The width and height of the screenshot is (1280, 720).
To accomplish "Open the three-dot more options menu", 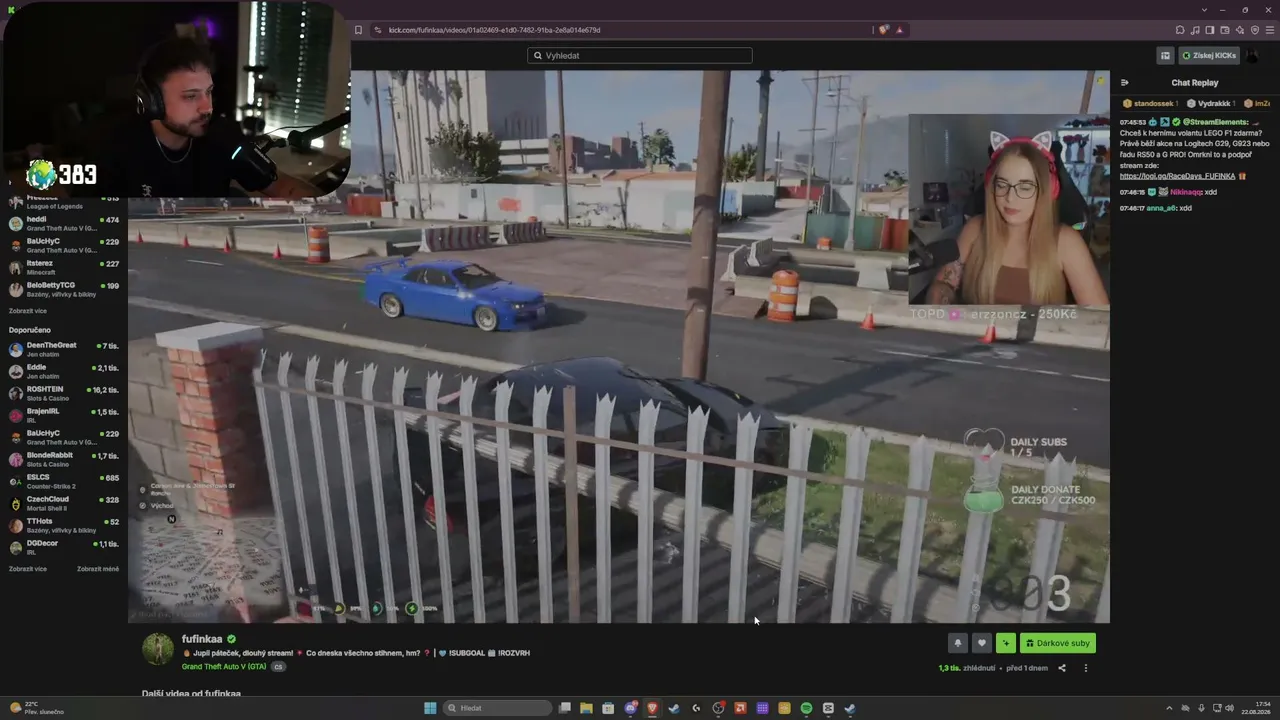I will [x=1085, y=668].
